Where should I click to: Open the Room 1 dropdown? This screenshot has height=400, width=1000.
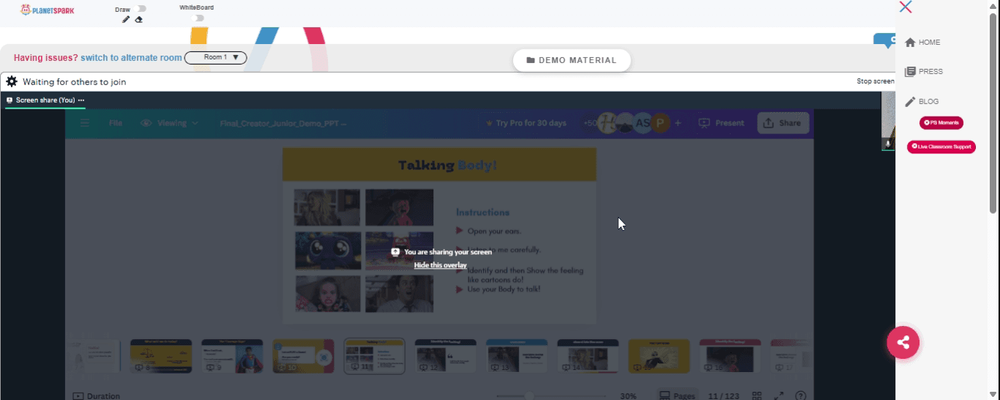pyautogui.click(x=216, y=57)
